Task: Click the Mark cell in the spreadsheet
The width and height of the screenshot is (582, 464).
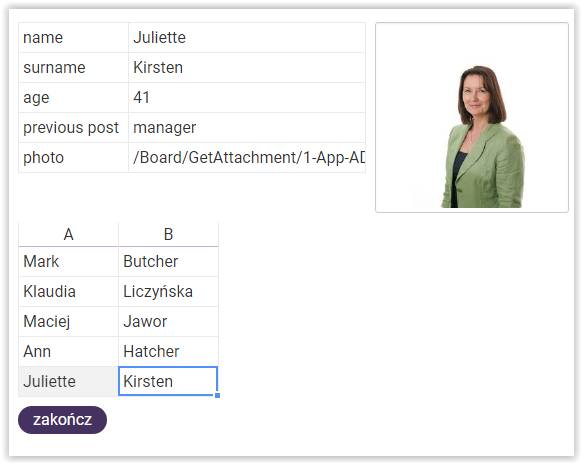Action: click(x=68, y=261)
